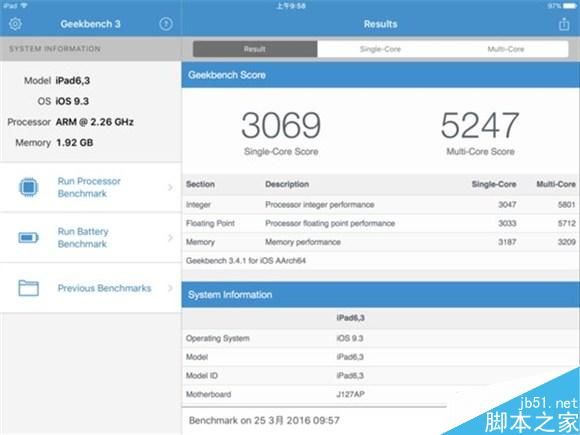
Task: Click the Model row label in System Information
Action: tap(197, 357)
